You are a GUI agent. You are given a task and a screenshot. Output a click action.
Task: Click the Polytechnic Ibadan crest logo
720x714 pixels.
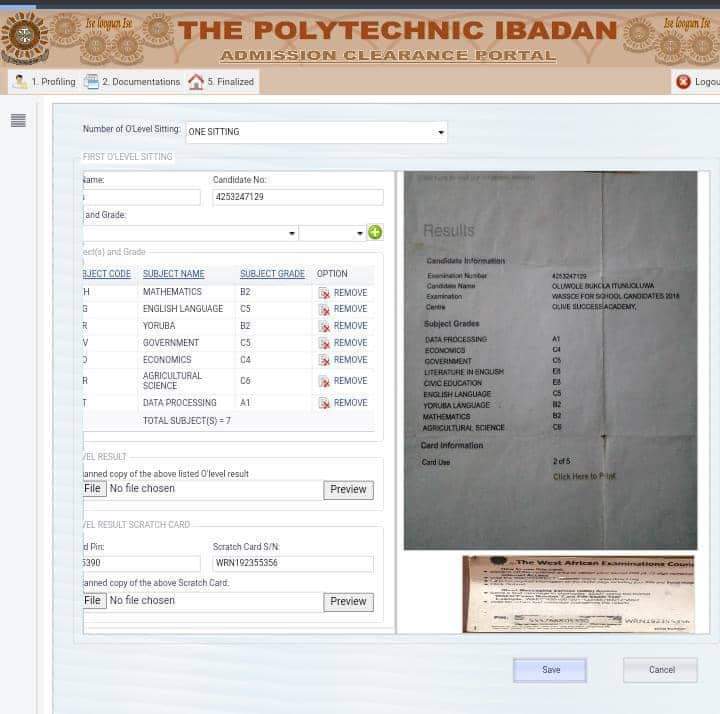[24, 38]
